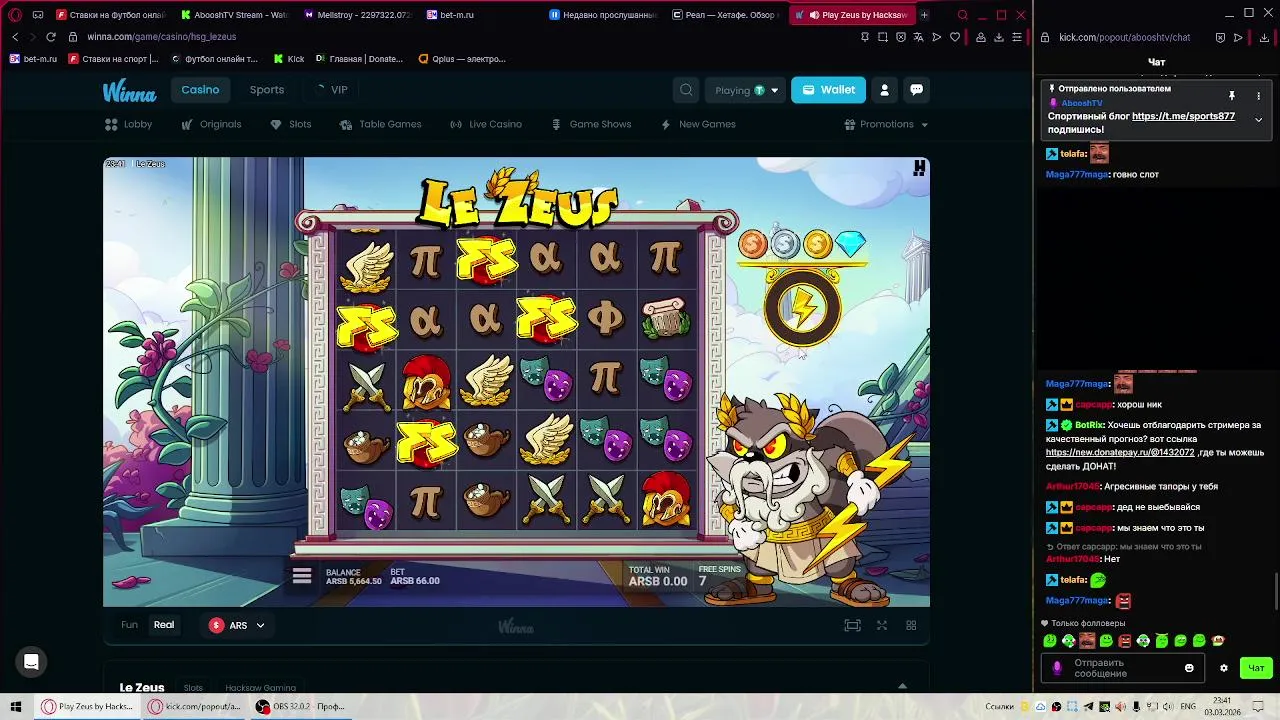Open the kick.com popout taskbar item
Screen dimensions: 1280x720
pos(195,706)
